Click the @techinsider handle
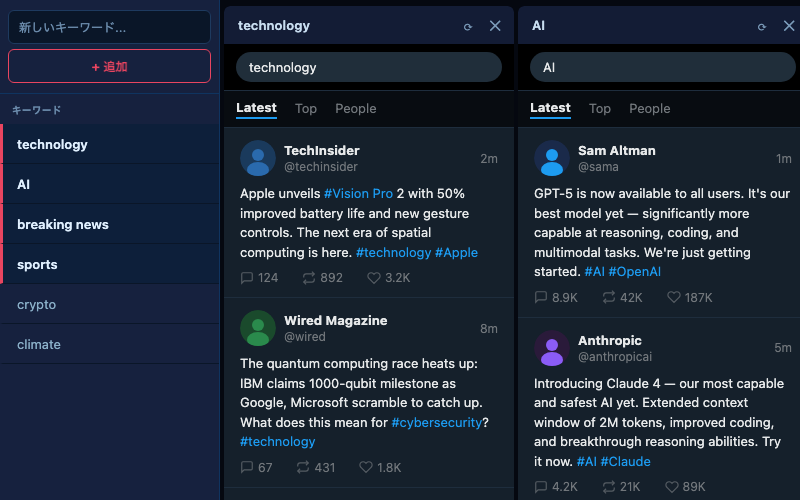Image resolution: width=800 pixels, height=500 pixels. click(x=320, y=167)
